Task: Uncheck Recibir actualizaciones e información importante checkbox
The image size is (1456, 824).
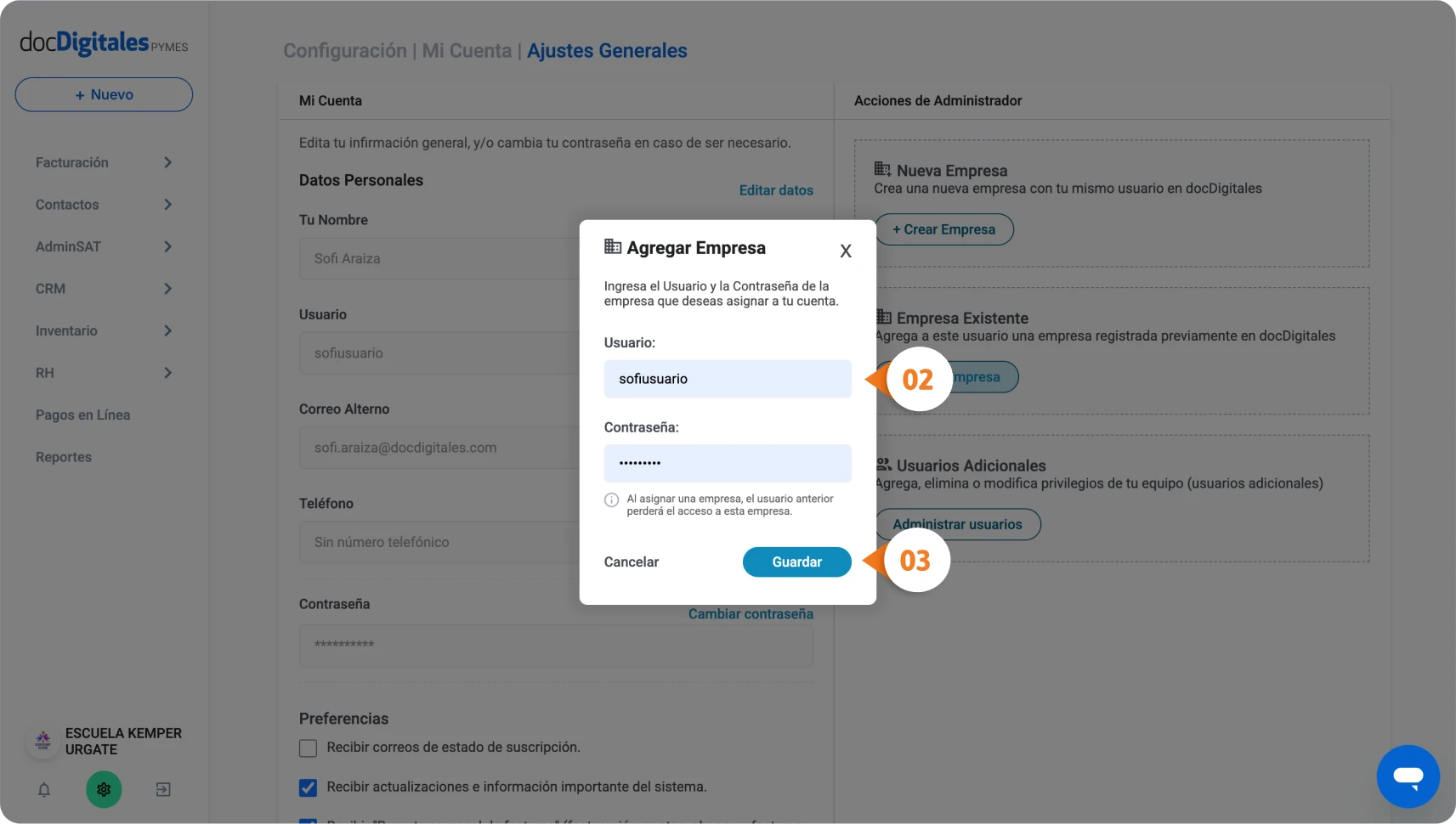Action: (x=309, y=787)
